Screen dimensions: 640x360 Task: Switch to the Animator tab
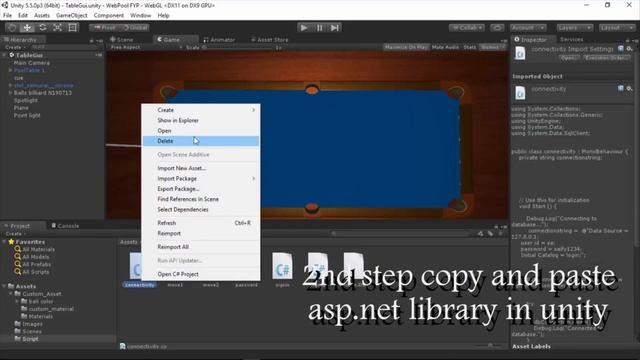pyautogui.click(x=219, y=40)
